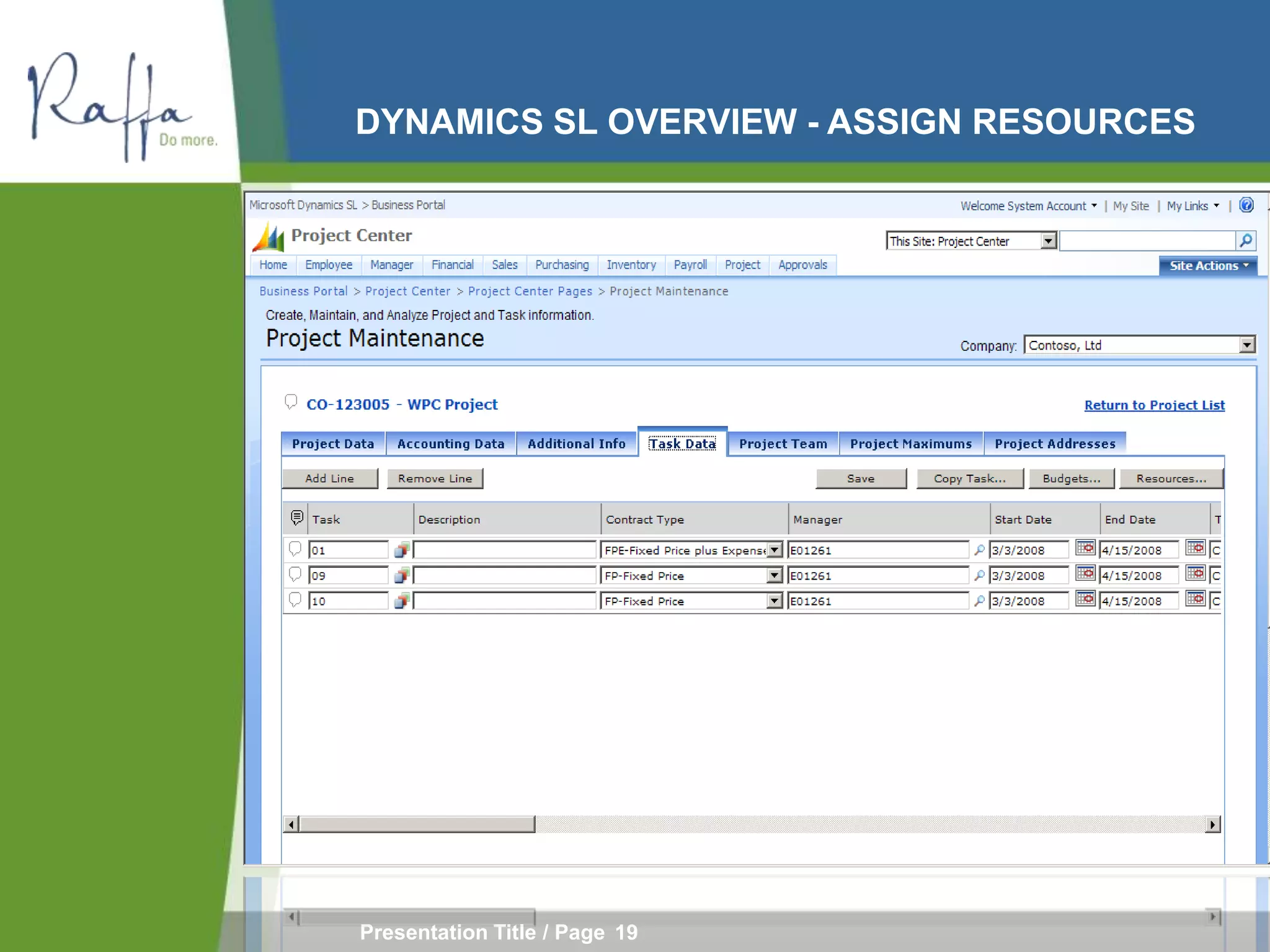Open manager lookup magnifier for task 01
Screen dimensions: 1270x952
coord(979,550)
